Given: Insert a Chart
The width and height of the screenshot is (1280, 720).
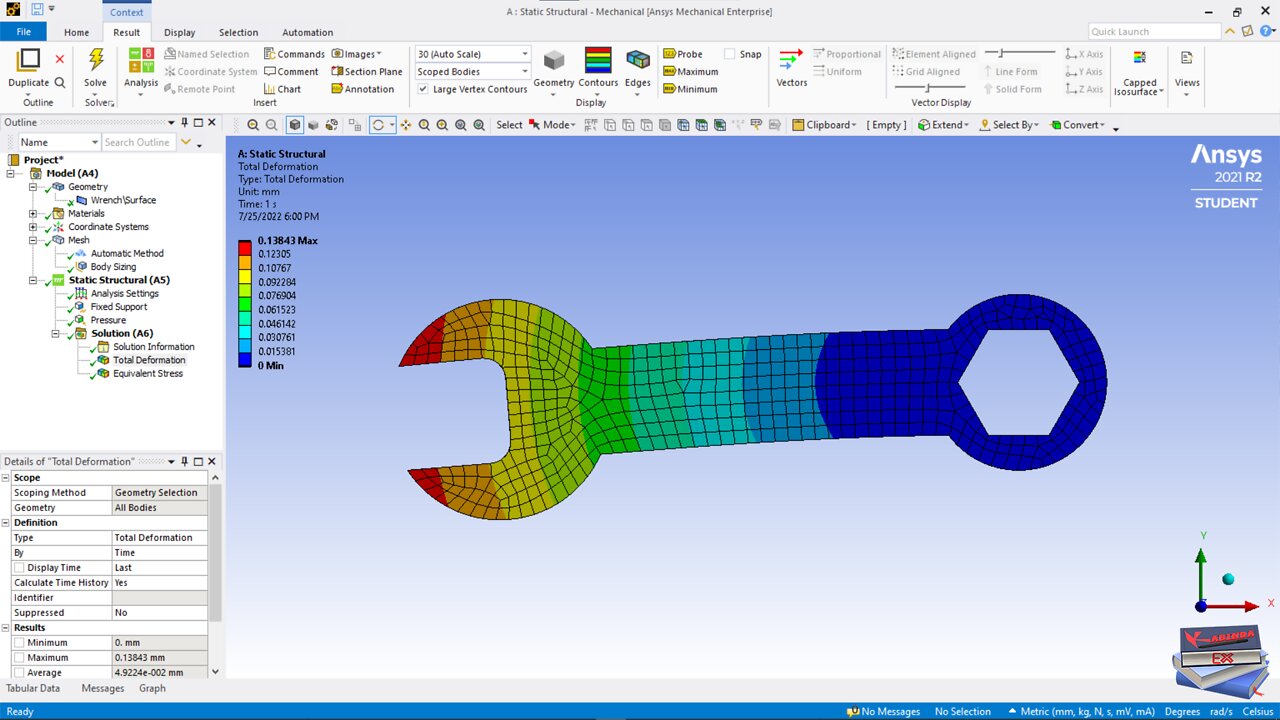Looking at the screenshot, I should (282, 89).
